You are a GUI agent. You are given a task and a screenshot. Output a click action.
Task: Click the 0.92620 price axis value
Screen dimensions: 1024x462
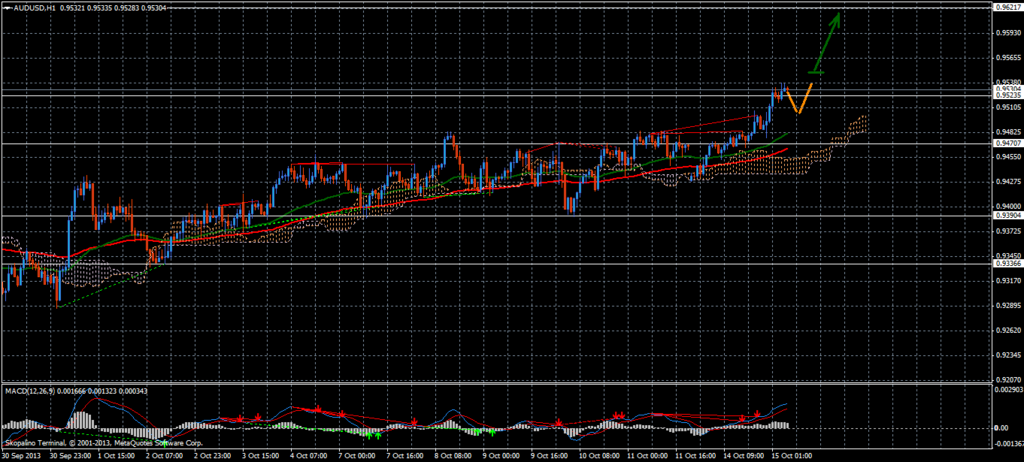tap(1010, 330)
